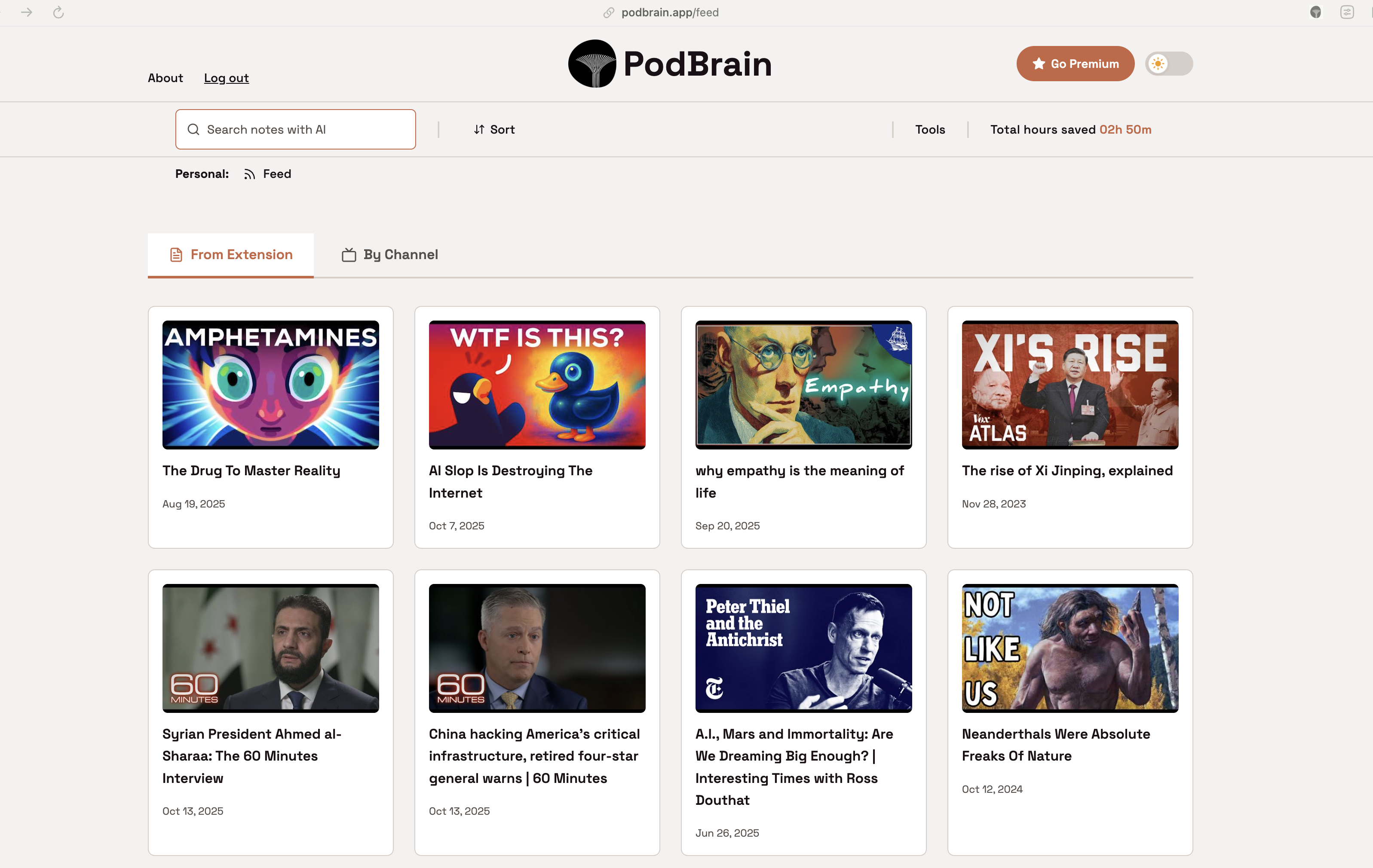Select the From Extension tab
The image size is (1373, 868).
(231, 254)
